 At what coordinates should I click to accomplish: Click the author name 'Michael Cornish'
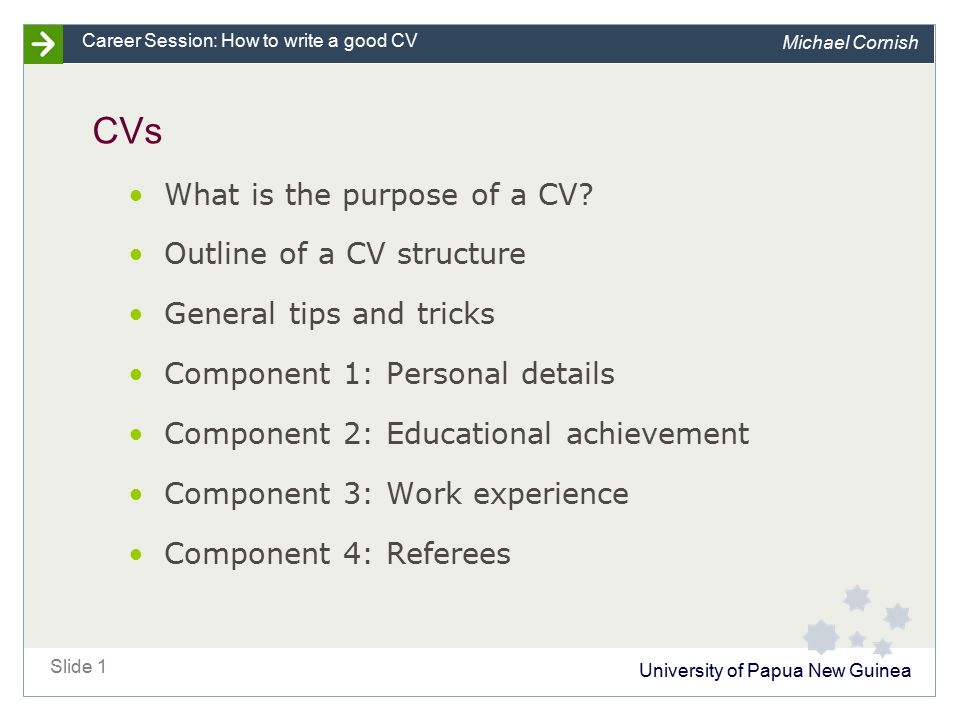pos(850,42)
